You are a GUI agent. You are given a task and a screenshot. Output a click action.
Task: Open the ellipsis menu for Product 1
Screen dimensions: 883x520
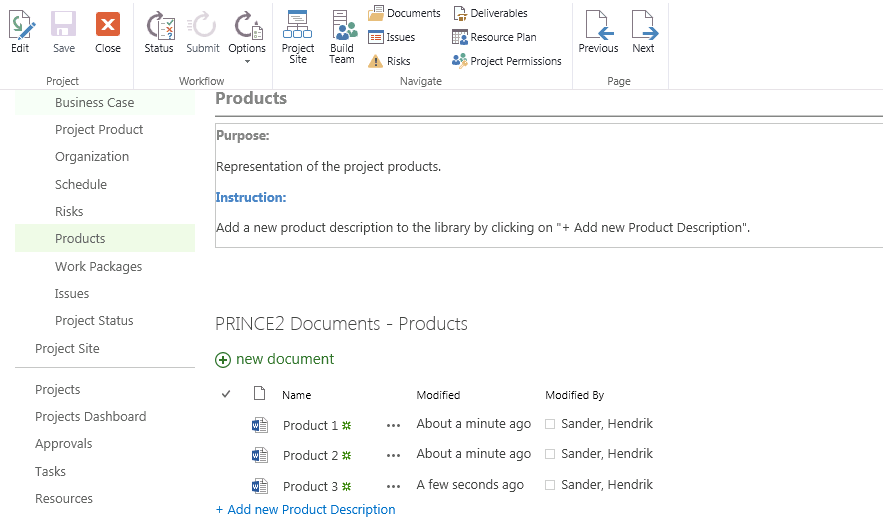click(393, 426)
